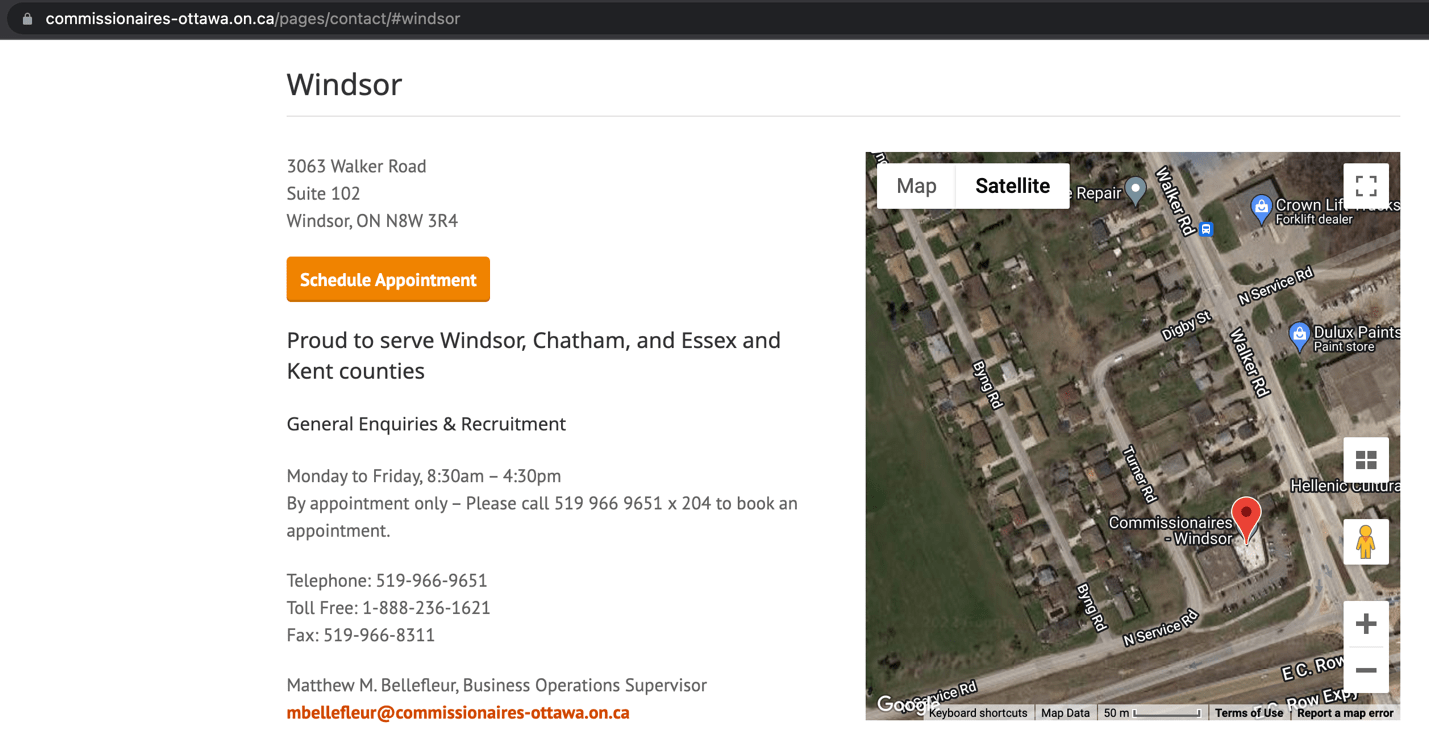Click the bus stop icon on Walker Rd
1429x737 pixels.
point(1206,229)
